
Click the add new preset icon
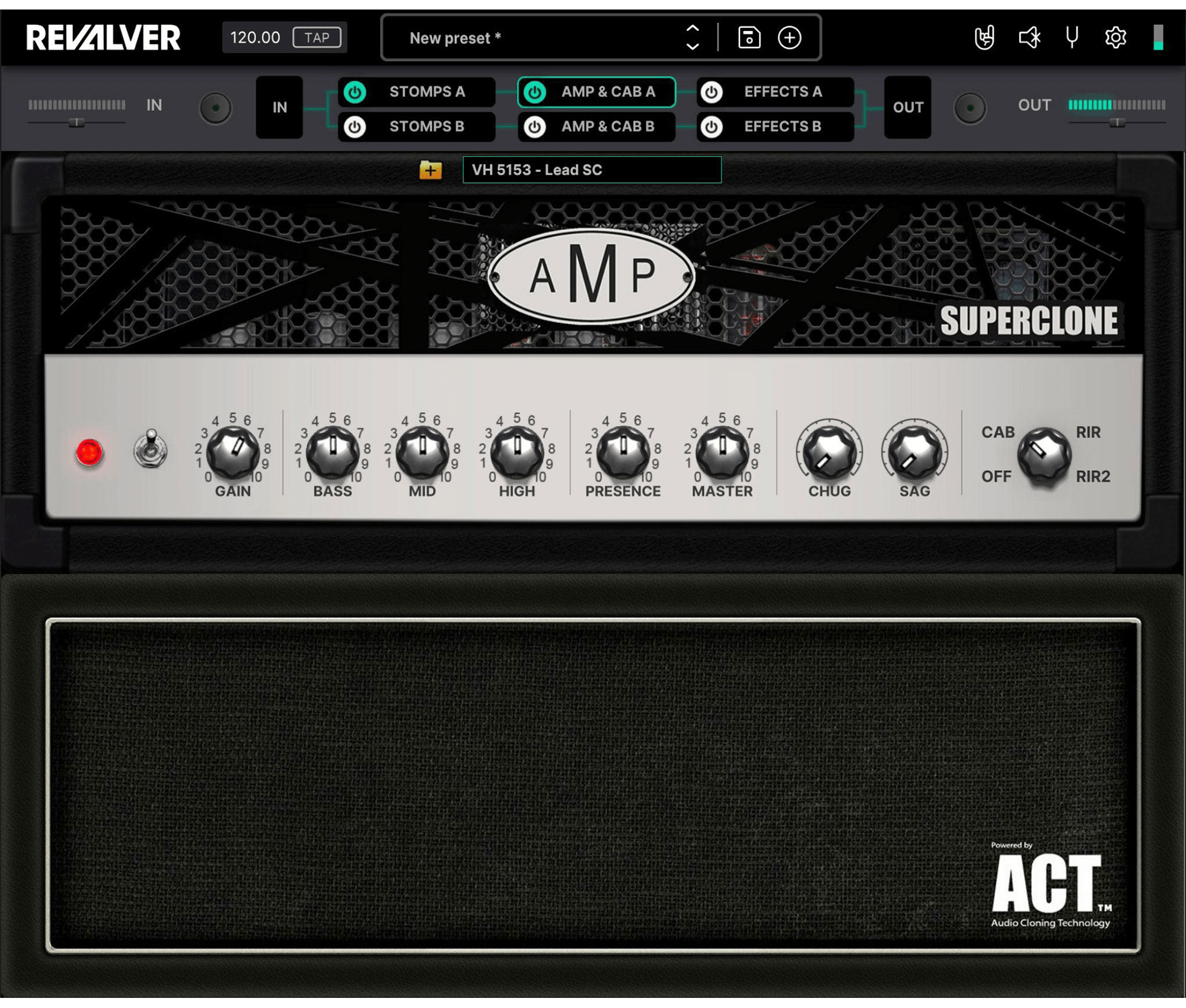[790, 38]
